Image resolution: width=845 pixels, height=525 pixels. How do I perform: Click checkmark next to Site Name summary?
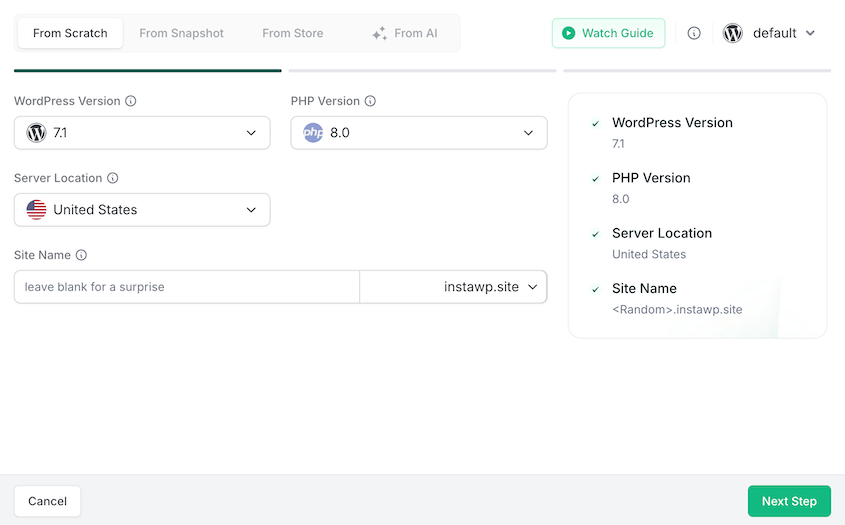pyautogui.click(x=595, y=289)
